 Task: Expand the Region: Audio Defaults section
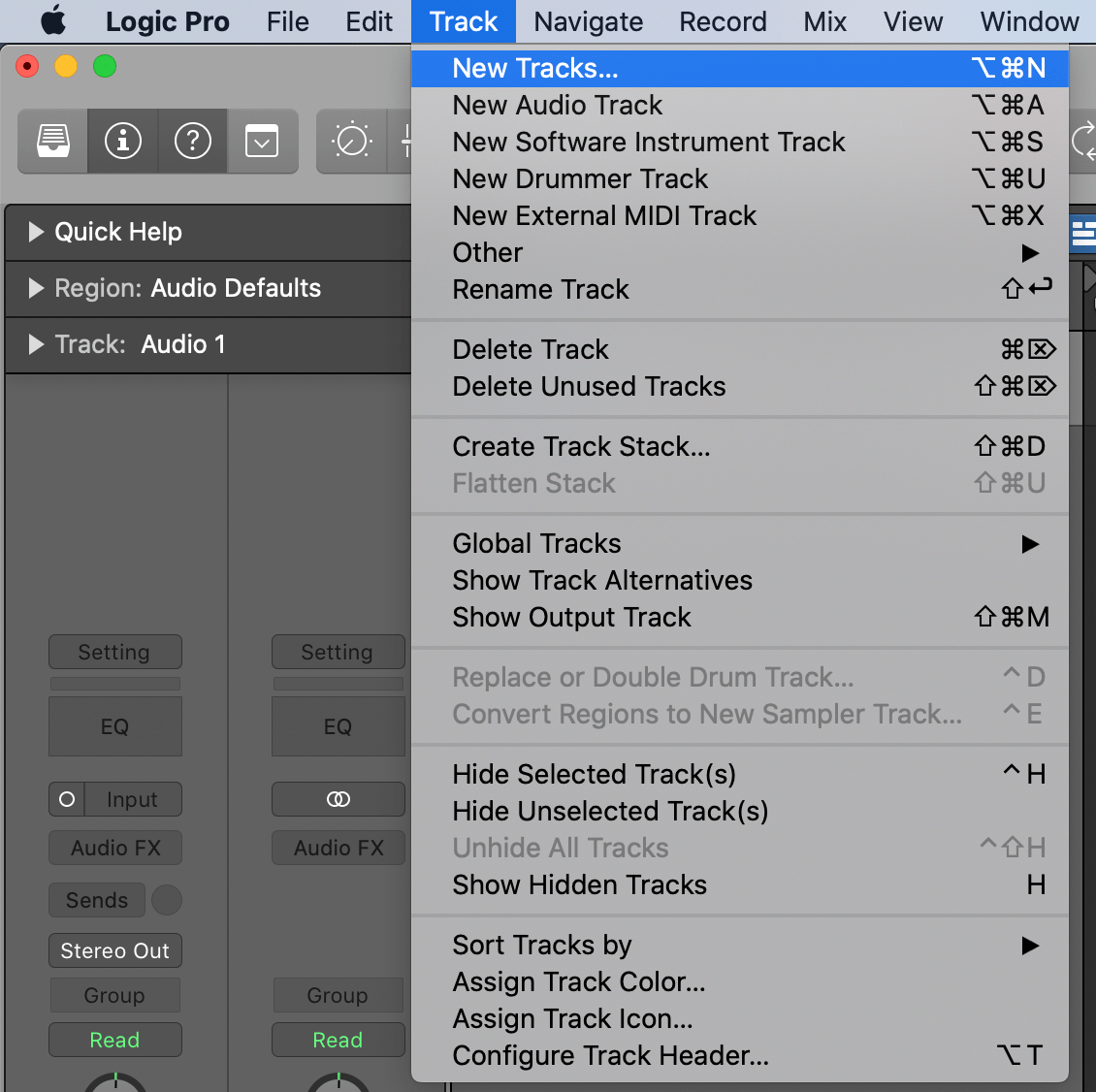point(37,288)
